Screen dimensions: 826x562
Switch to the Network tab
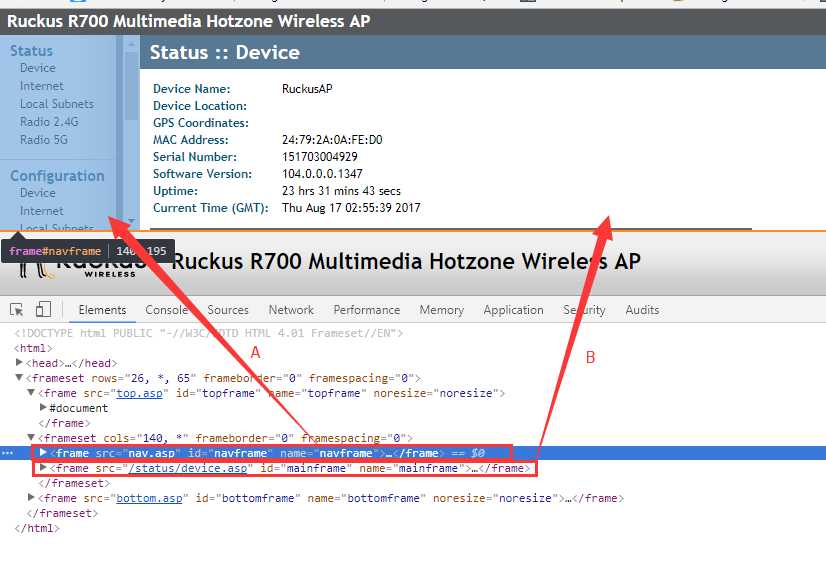[291, 310]
